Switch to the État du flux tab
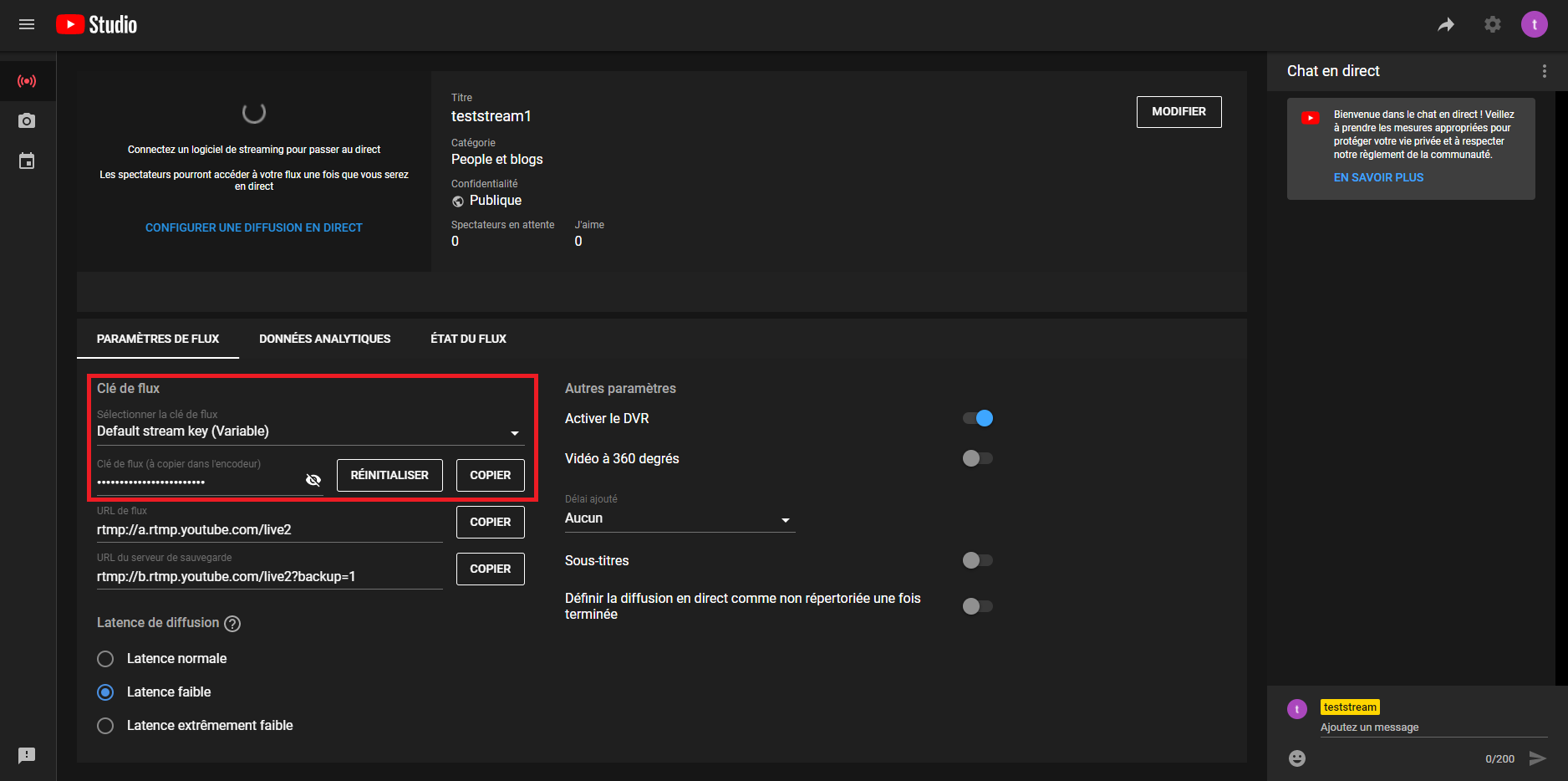 tap(468, 339)
